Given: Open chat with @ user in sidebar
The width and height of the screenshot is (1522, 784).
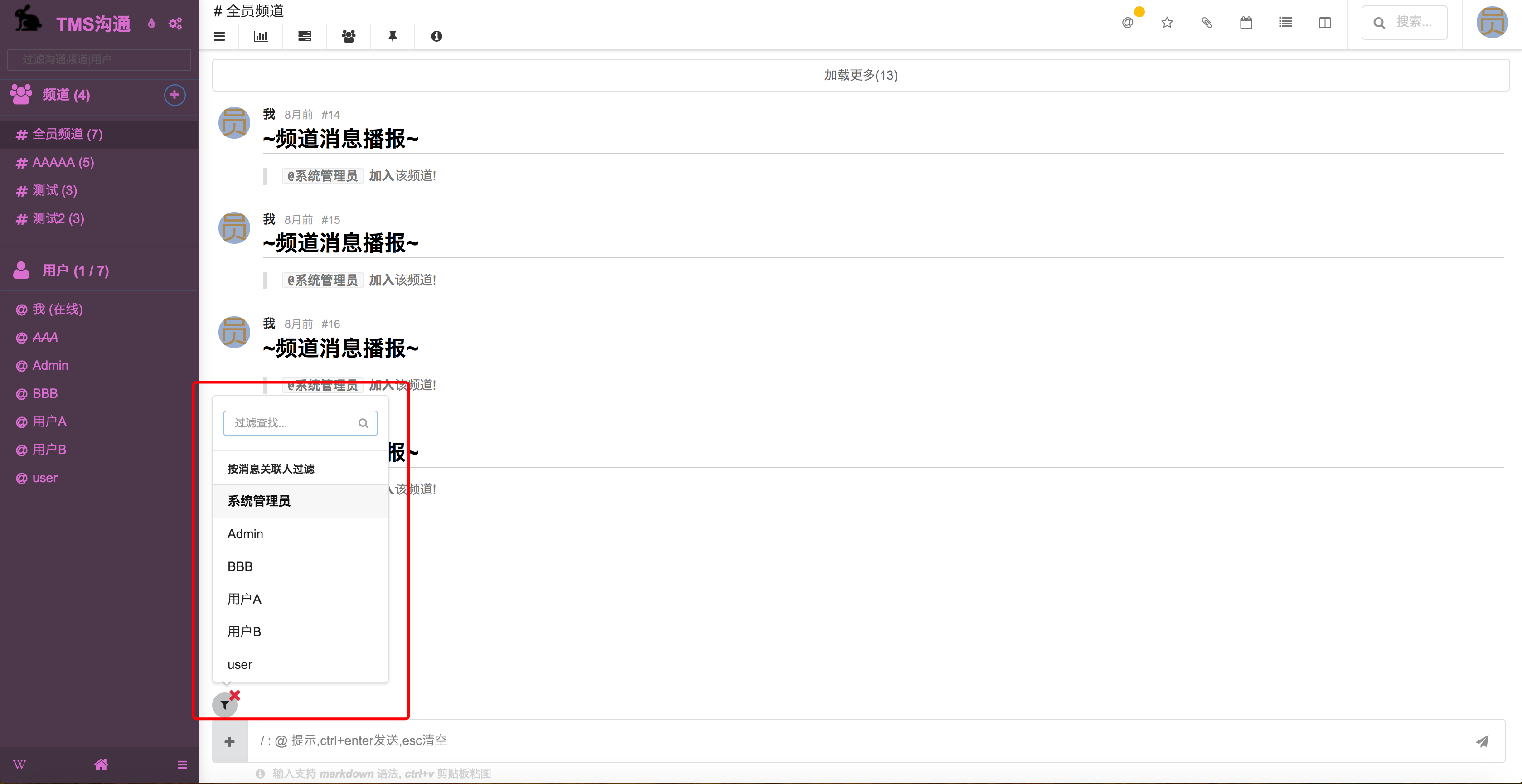Looking at the screenshot, I should (x=99, y=478).
